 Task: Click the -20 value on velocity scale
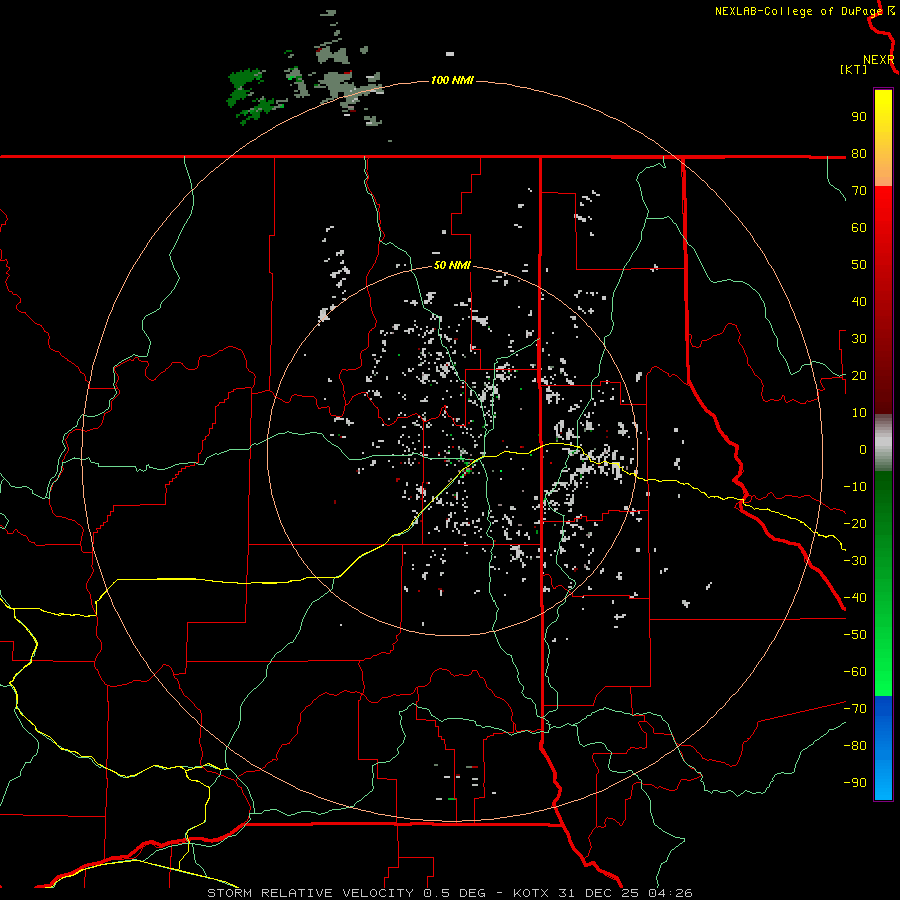[x=855, y=524]
